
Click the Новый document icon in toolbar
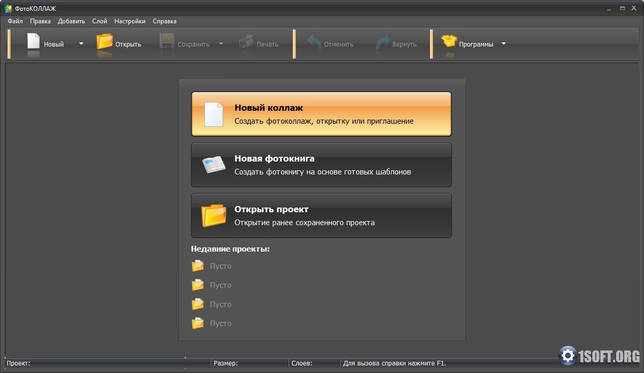33,42
